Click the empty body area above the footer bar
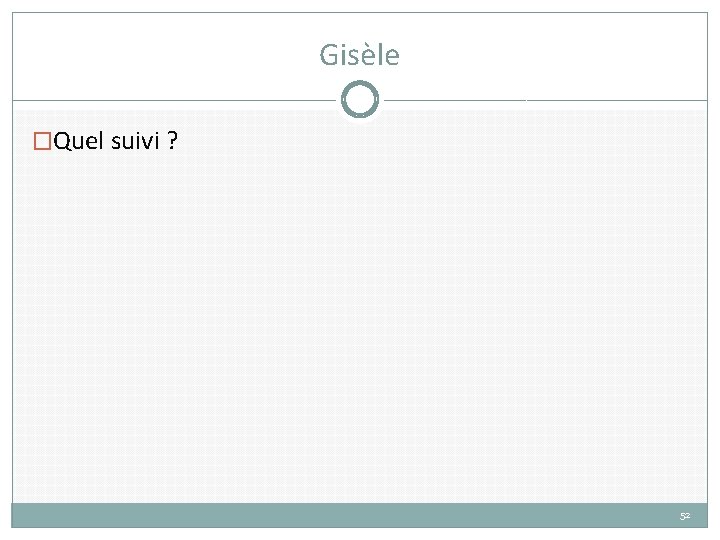Image resolution: width=720 pixels, height=540 pixels. click(360, 480)
